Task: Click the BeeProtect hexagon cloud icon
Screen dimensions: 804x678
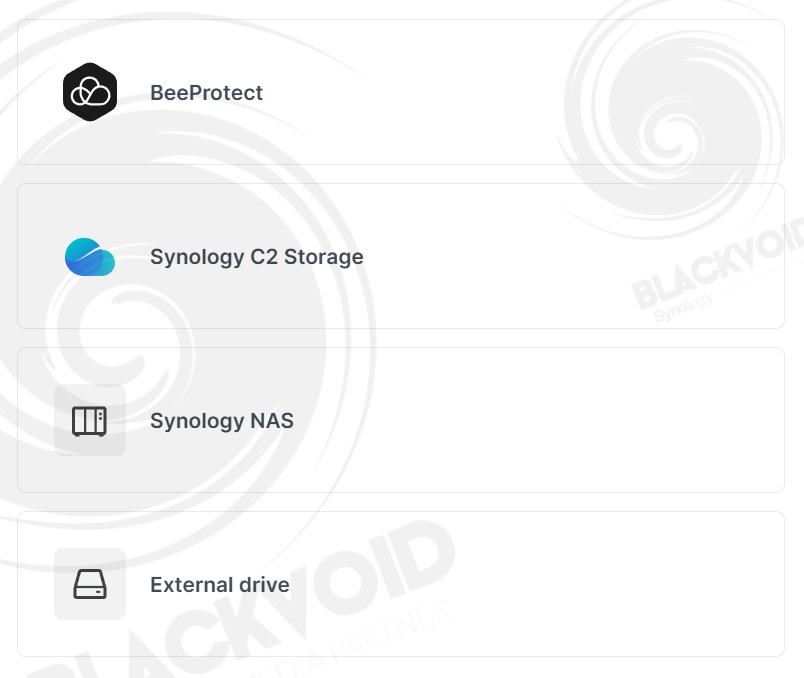Action: 90,92
